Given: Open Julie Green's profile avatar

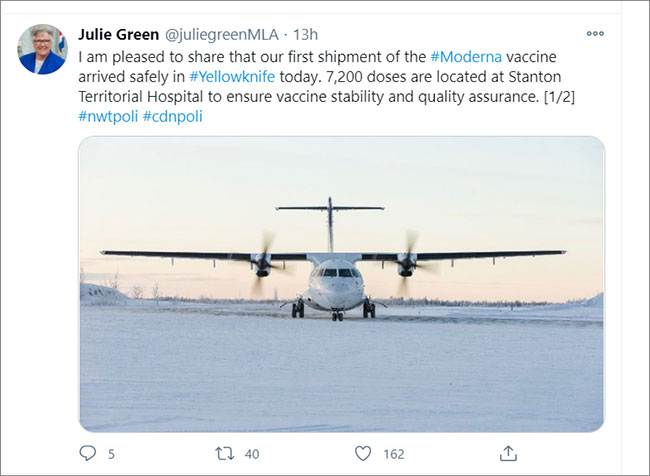Looking at the screenshot, I should coord(42,49).
